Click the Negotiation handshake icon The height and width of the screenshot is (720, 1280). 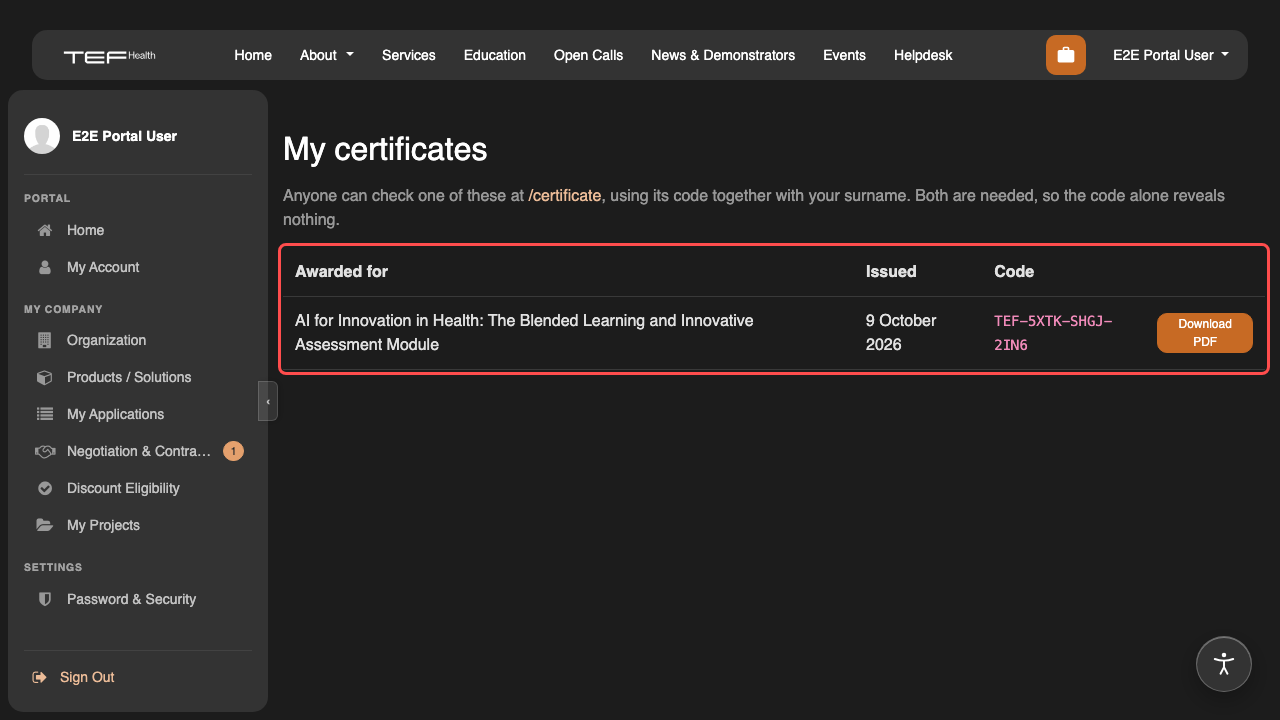coord(44,451)
